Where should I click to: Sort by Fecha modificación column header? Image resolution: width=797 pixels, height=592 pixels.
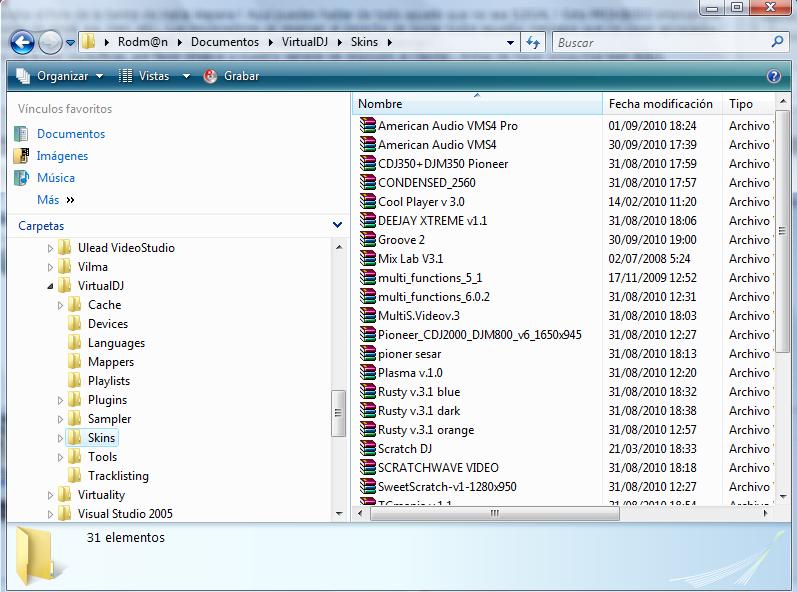click(x=661, y=104)
